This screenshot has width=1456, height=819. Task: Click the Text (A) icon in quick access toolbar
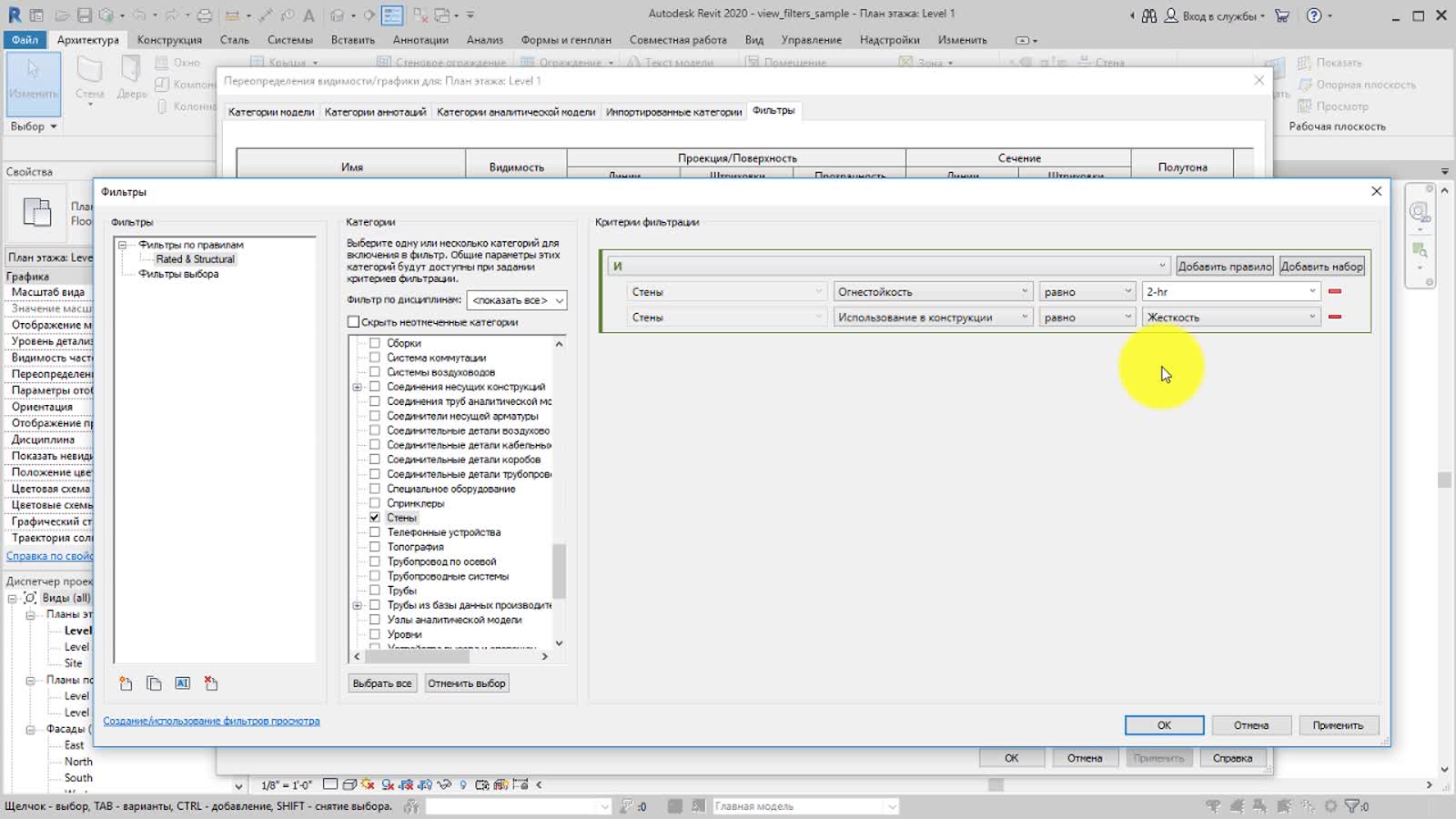[309, 15]
